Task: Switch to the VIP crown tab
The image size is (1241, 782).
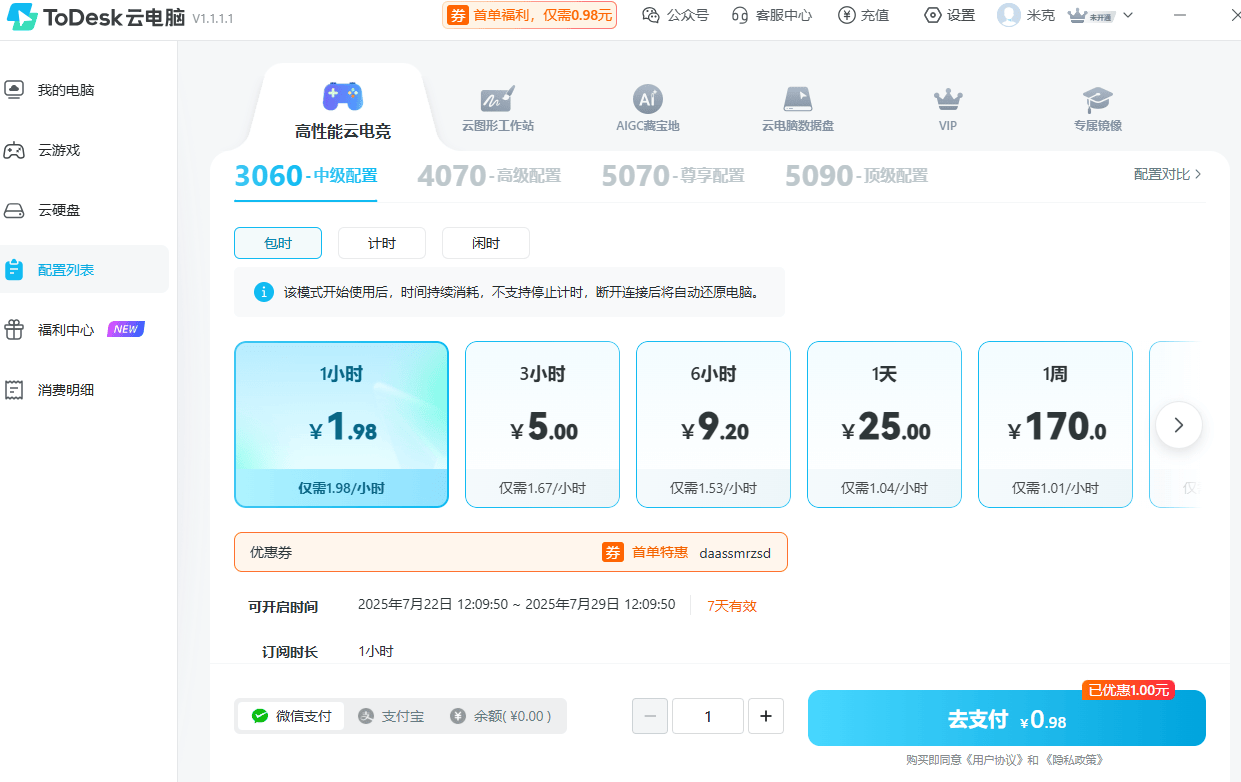Action: (x=948, y=109)
